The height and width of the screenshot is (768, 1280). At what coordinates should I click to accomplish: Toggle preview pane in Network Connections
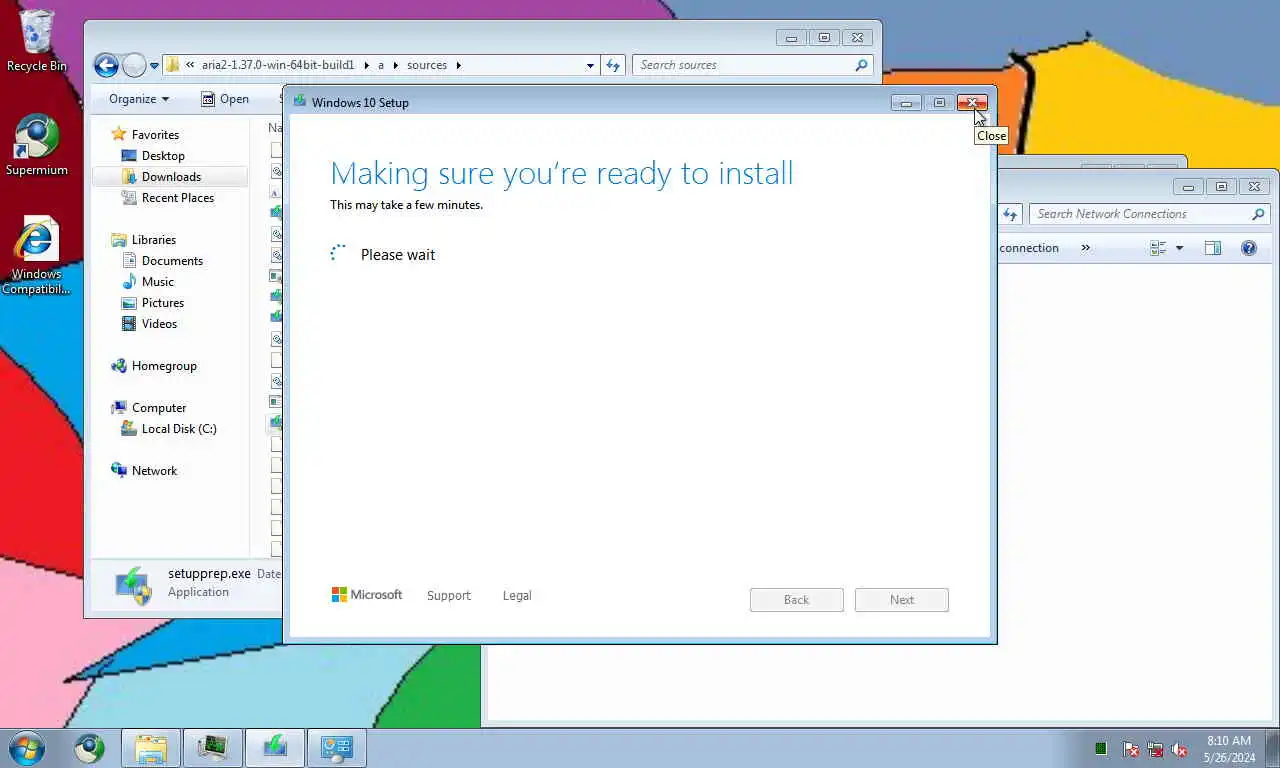tap(1212, 248)
